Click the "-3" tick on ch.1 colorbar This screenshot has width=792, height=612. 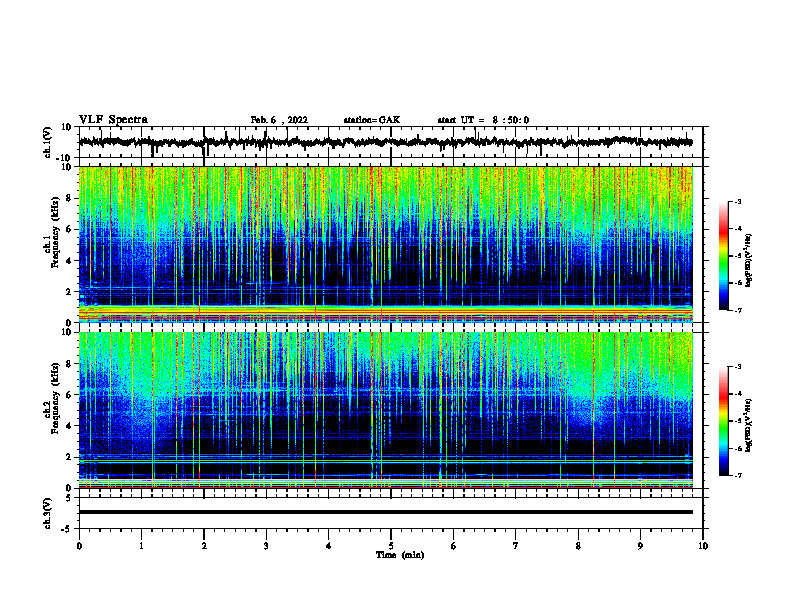738,201
